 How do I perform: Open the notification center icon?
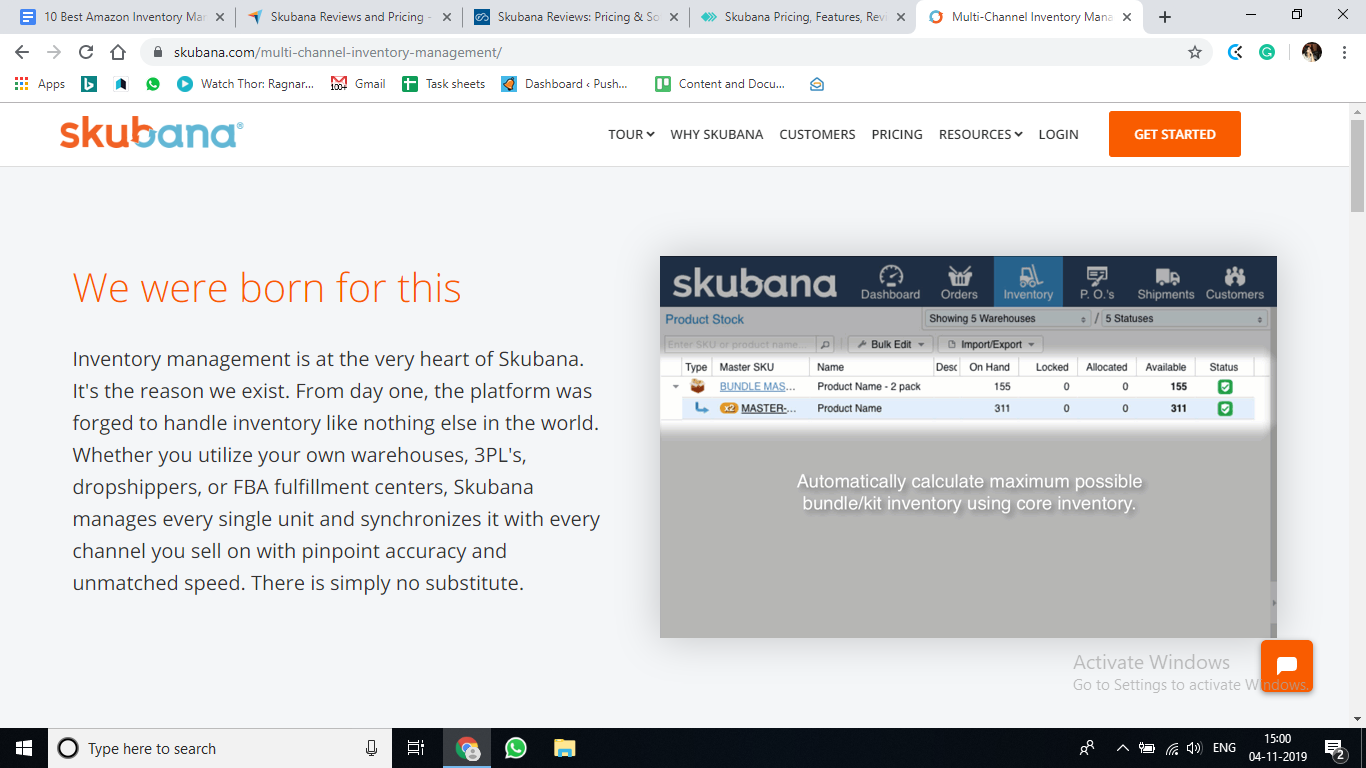click(x=1334, y=748)
